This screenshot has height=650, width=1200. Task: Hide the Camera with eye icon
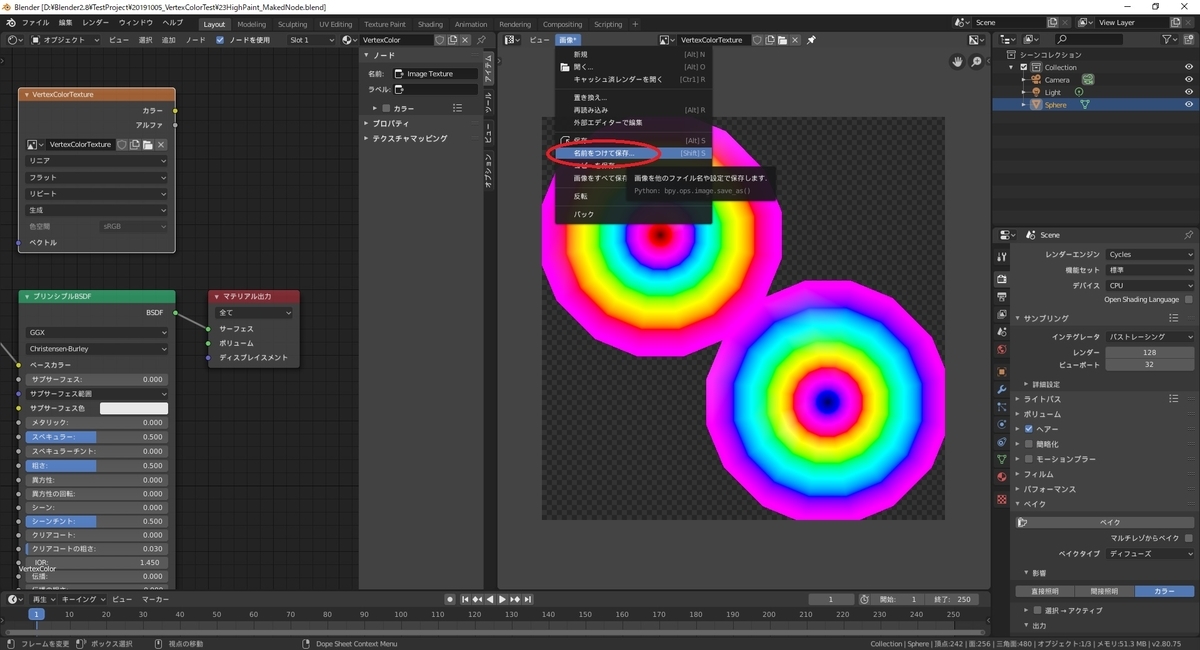point(1189,79)
